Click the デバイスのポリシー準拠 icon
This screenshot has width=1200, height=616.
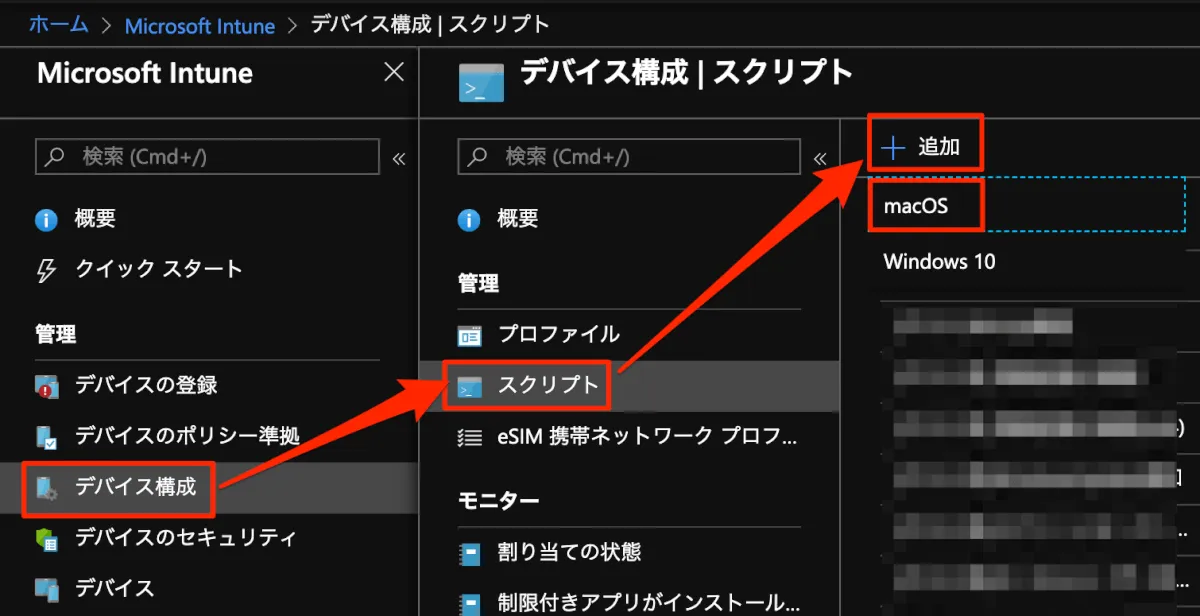[46, 437]
